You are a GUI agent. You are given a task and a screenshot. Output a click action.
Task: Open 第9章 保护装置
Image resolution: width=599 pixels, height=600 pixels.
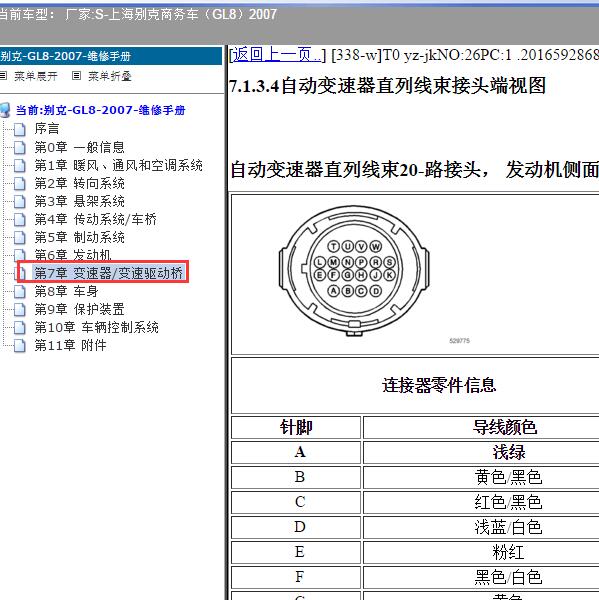click(80, 309)
